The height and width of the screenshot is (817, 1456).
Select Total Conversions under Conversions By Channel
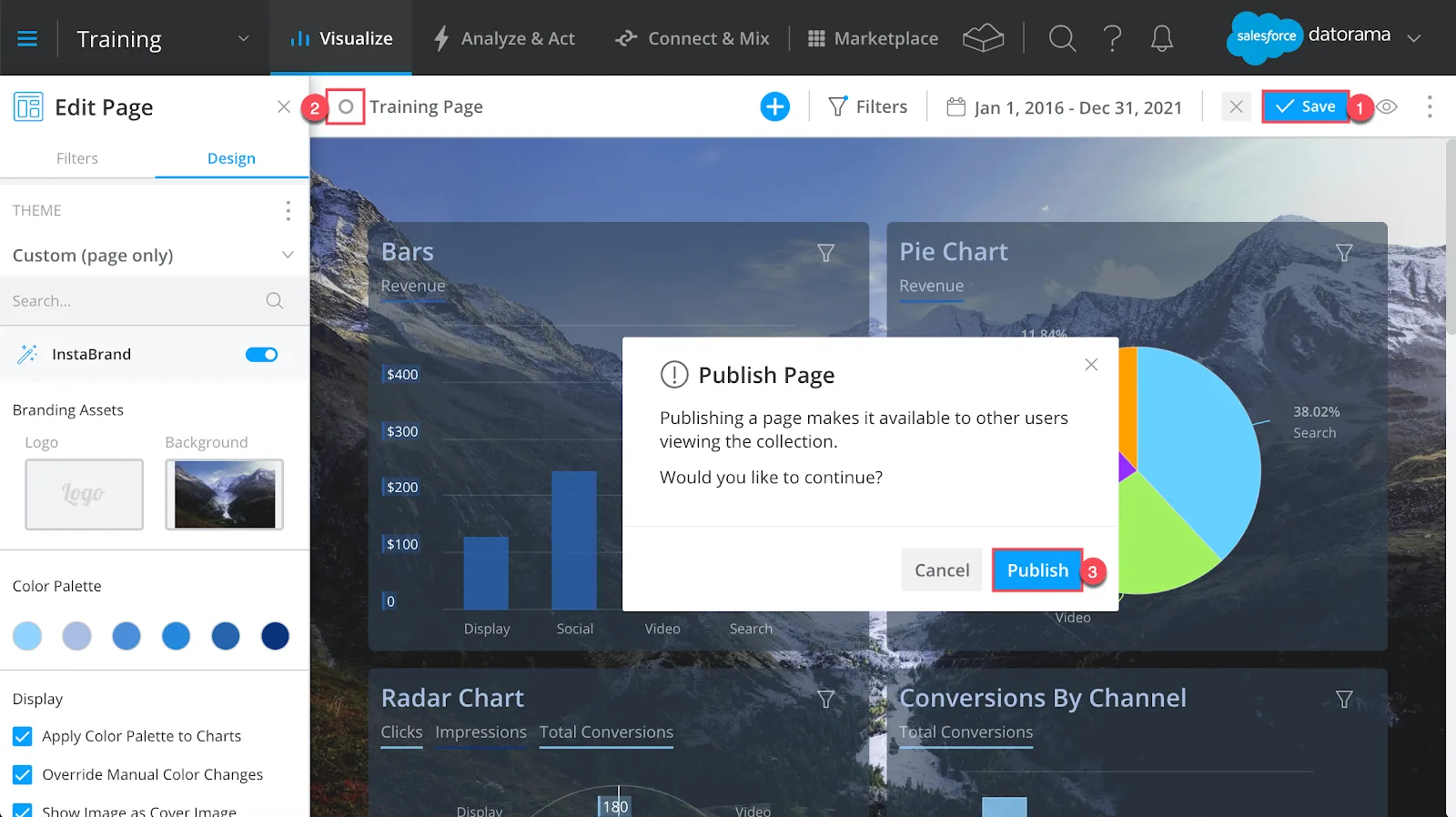click(966, 732)
